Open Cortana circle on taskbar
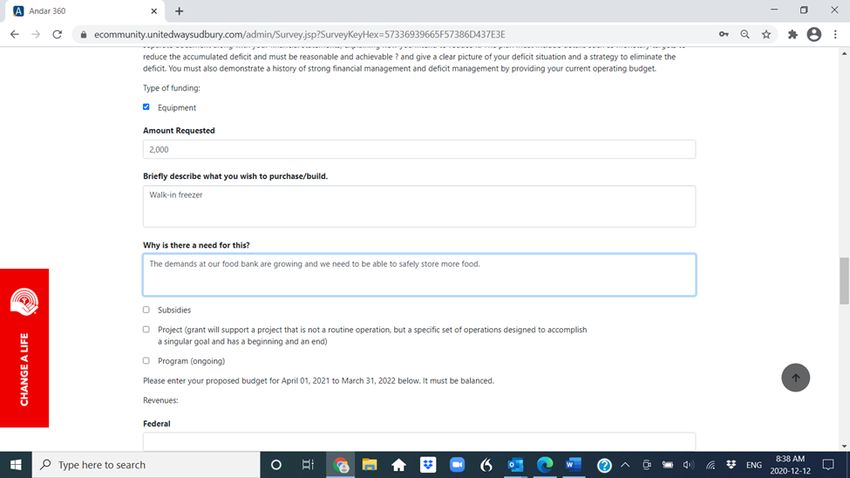The height and width of the screenshot is (478, 850). coord(276,464)
